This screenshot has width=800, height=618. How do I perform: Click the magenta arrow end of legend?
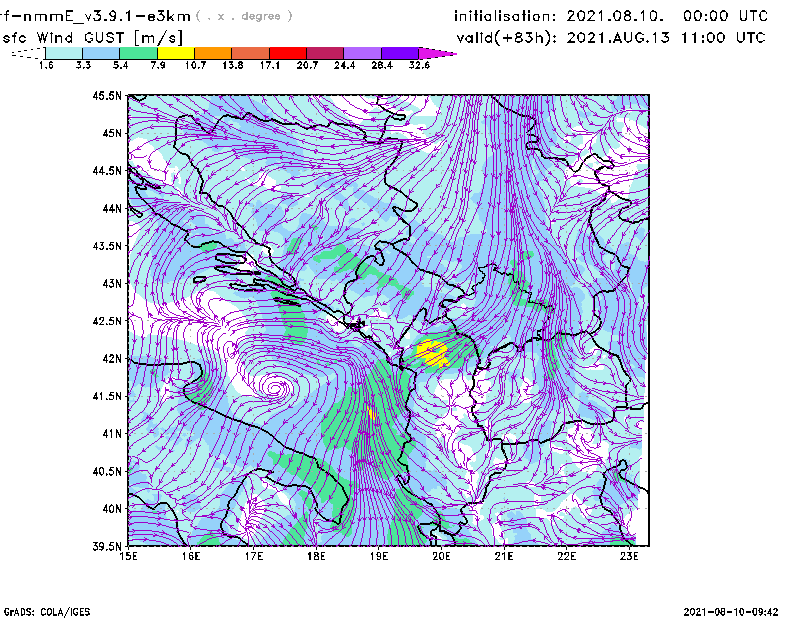click(x=437, y=53)
